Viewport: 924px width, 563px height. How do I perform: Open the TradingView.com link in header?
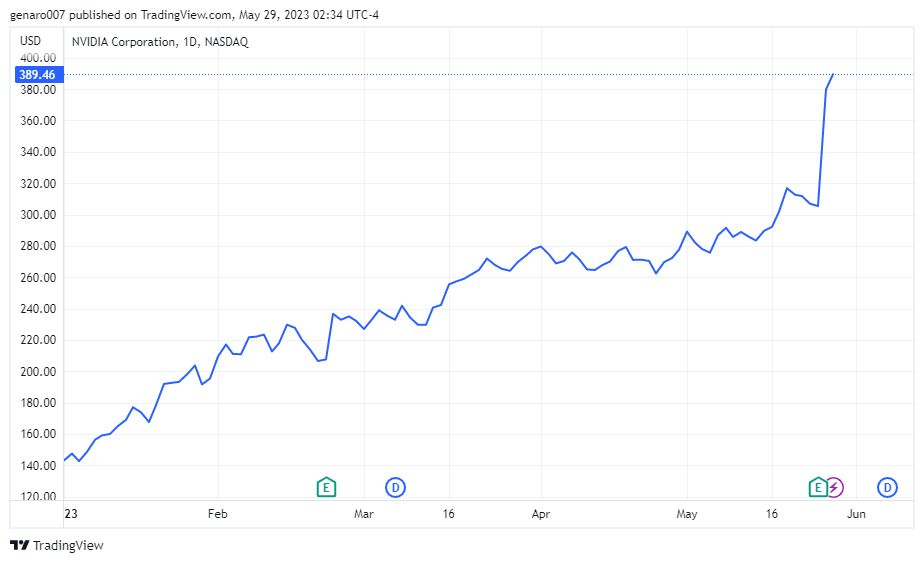coord(186,15)
